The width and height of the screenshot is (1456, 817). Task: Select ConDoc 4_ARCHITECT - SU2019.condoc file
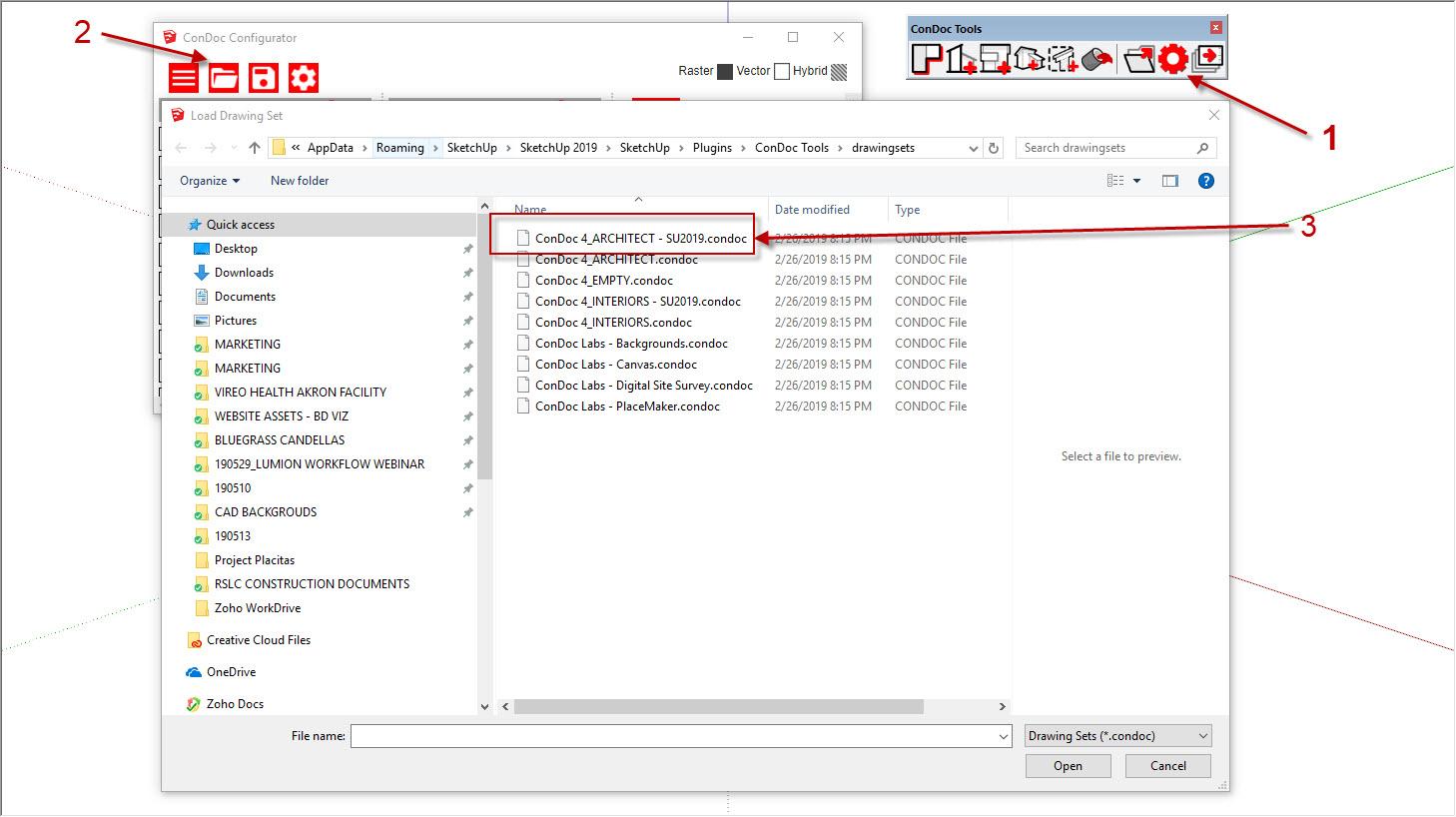point(640,239)
